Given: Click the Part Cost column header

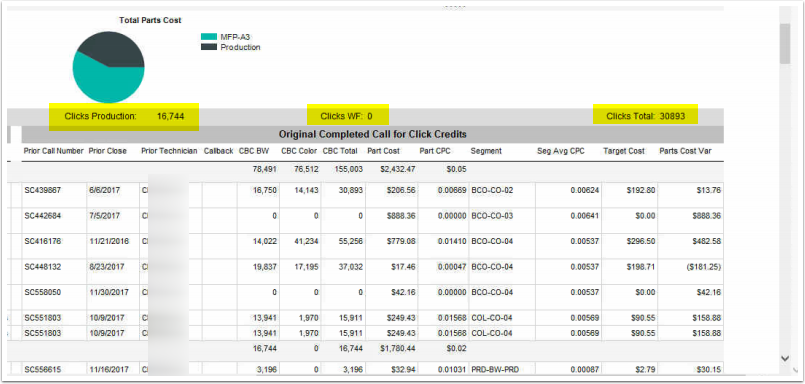Looking at the screenshot, I should [384, 151].
